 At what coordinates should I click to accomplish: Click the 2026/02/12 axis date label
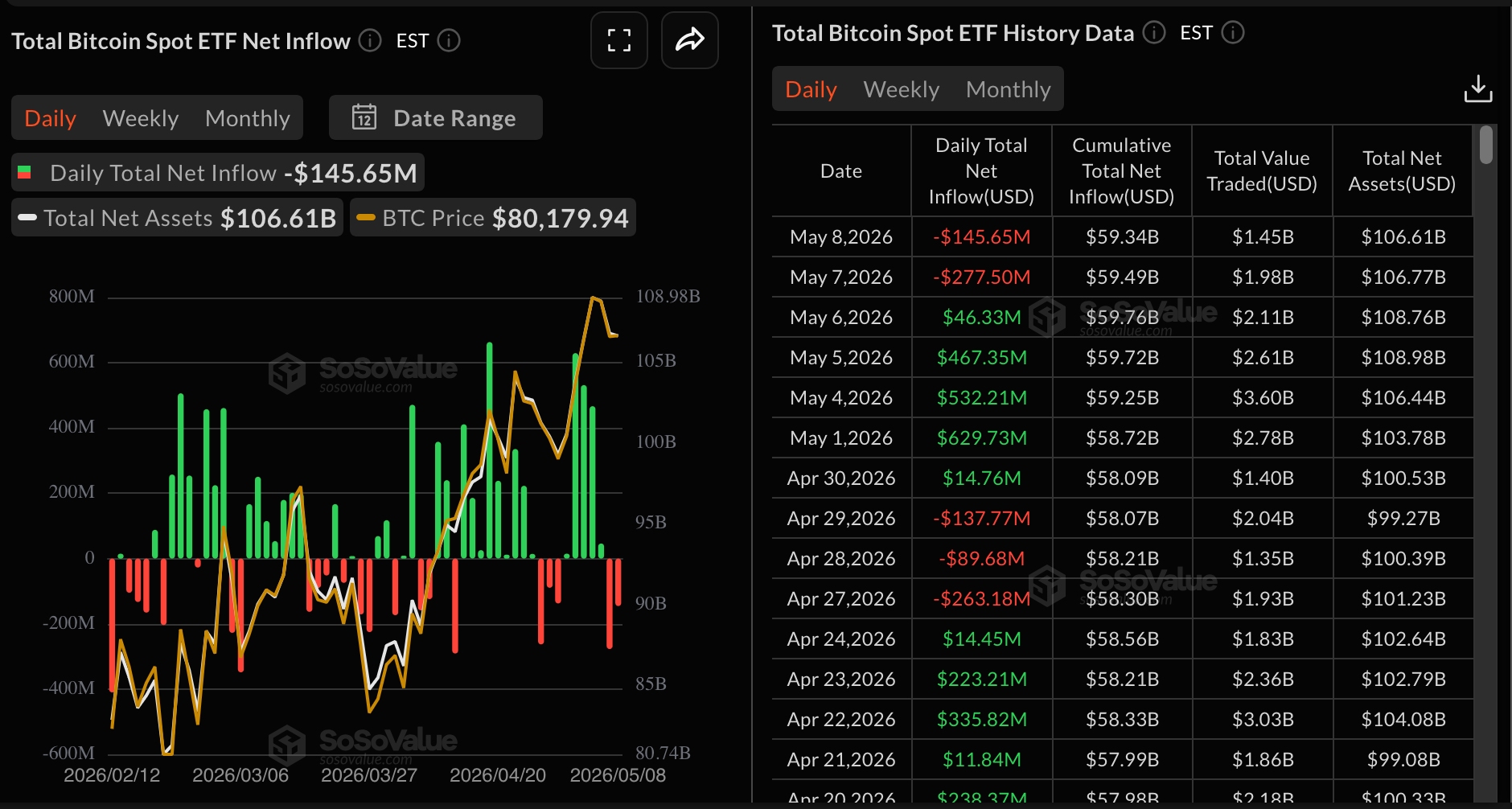pyautogui.click(x=112, y=775)
